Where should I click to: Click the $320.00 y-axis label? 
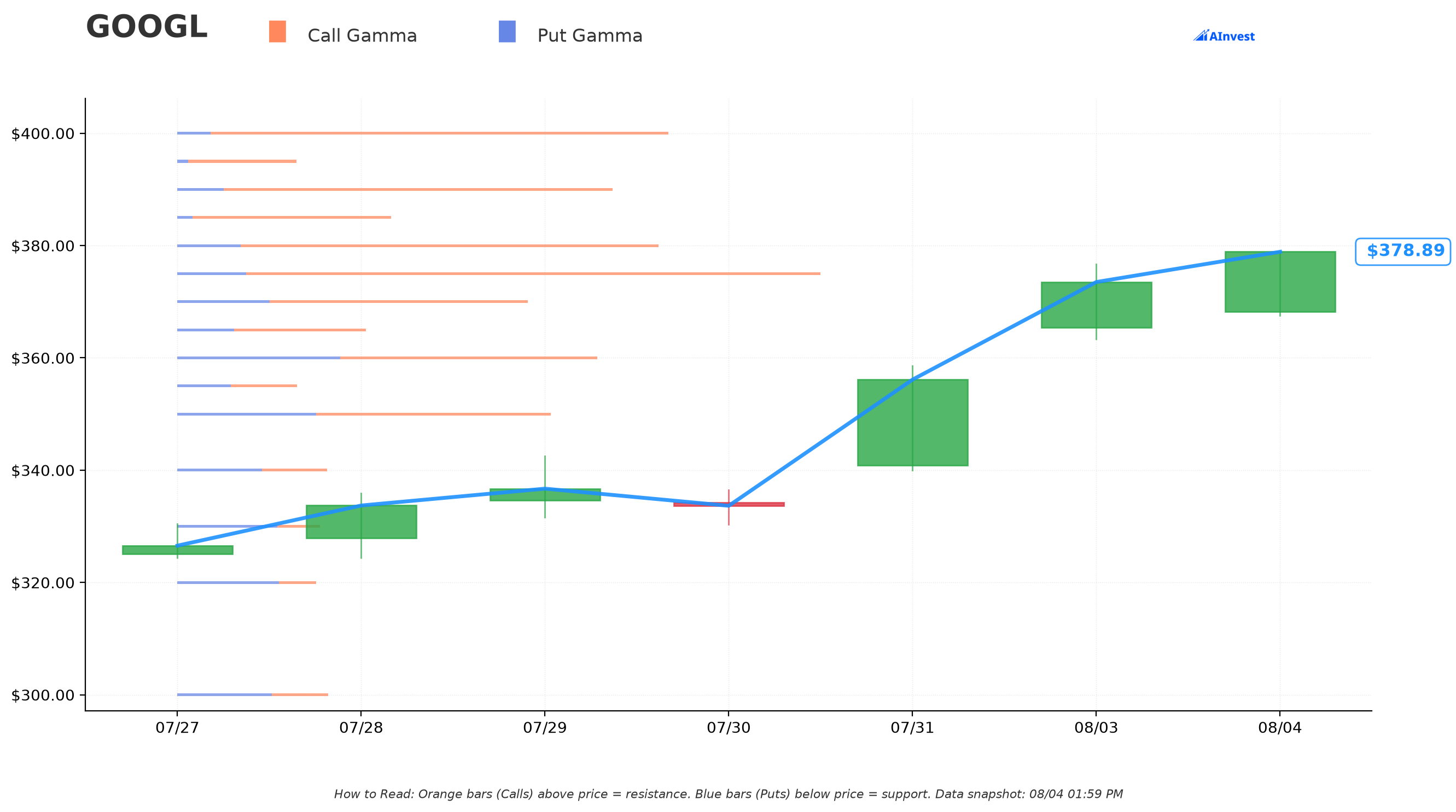pos(44,582)
